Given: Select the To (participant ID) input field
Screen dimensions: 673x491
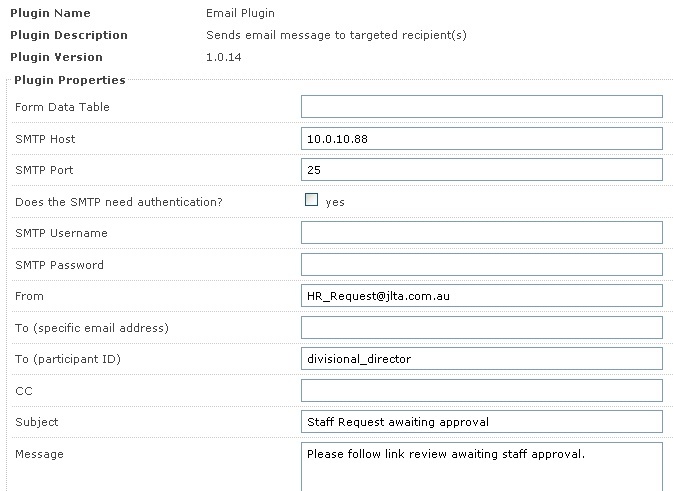Looking at the screenshot, I should tap(481, 359).
